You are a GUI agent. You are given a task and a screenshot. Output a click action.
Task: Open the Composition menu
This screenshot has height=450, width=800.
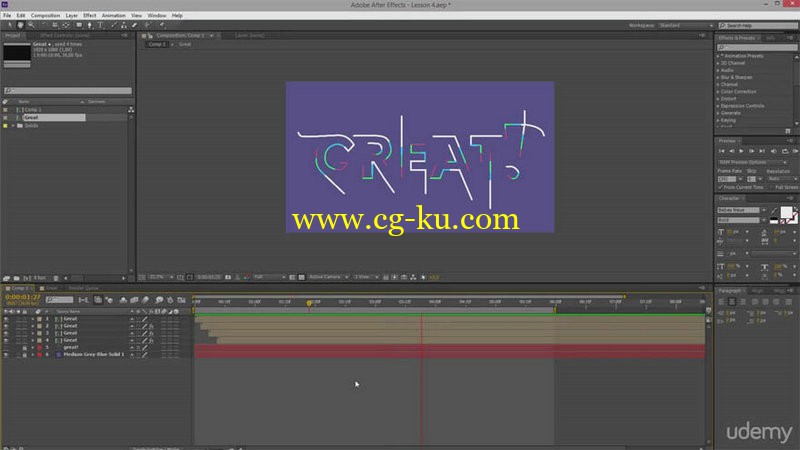45,15
